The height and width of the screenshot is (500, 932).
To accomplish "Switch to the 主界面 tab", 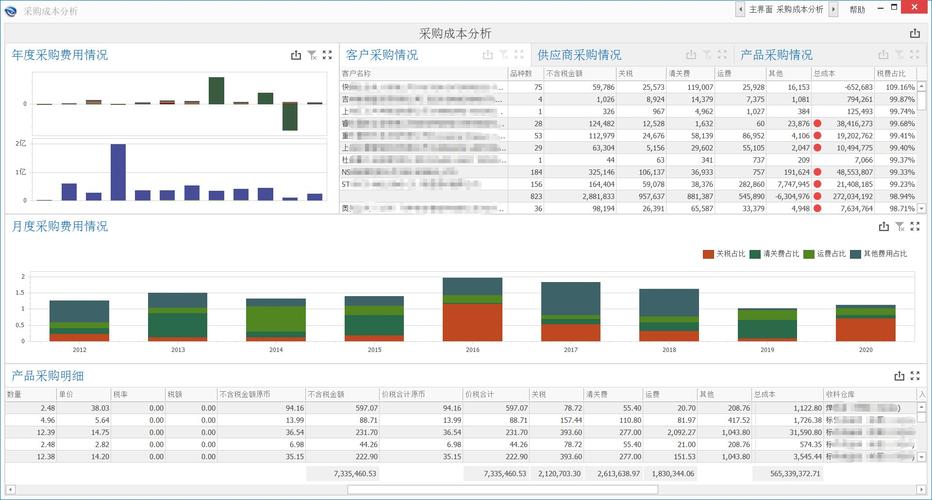I will (x=760, y=10).
